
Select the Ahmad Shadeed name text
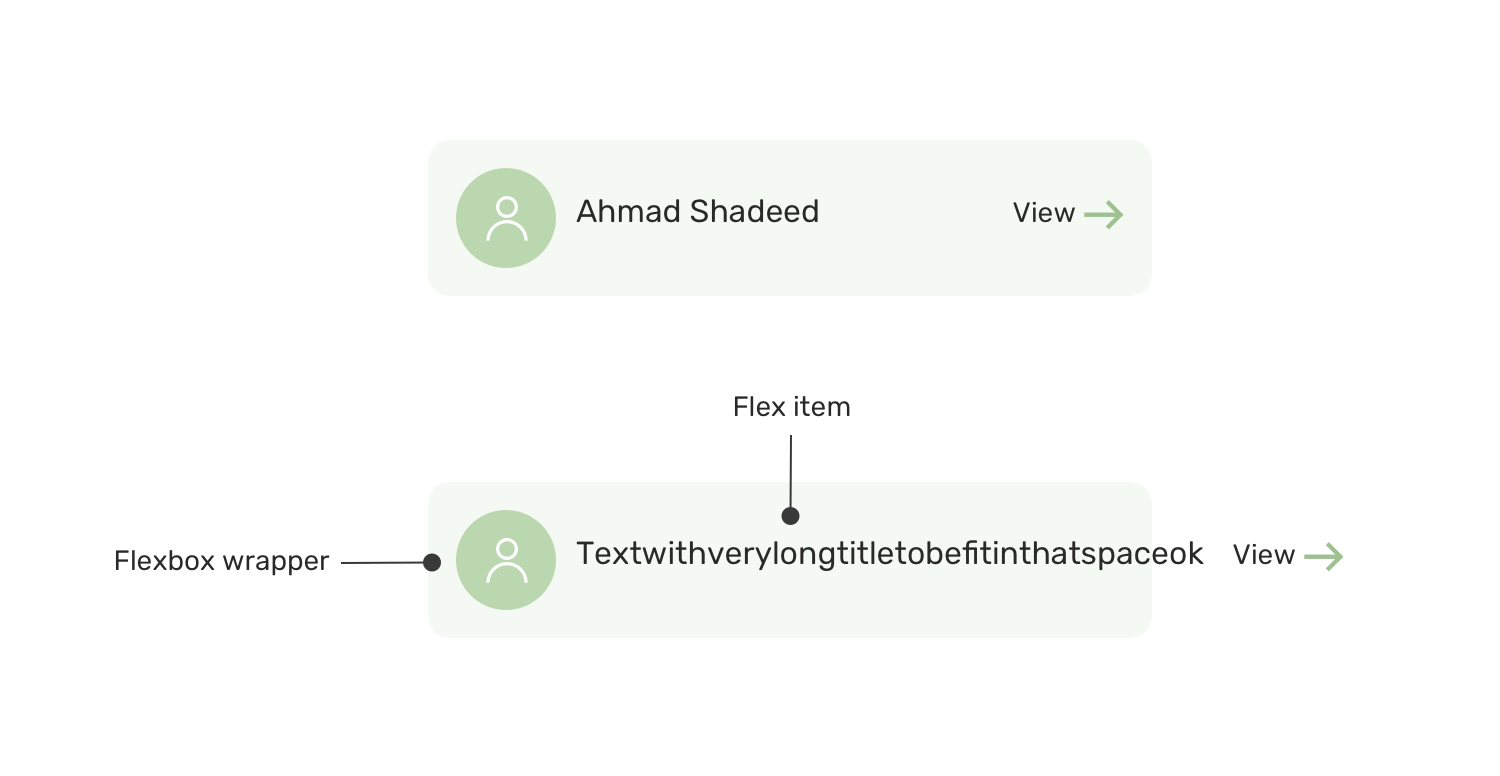coord(698,212)
